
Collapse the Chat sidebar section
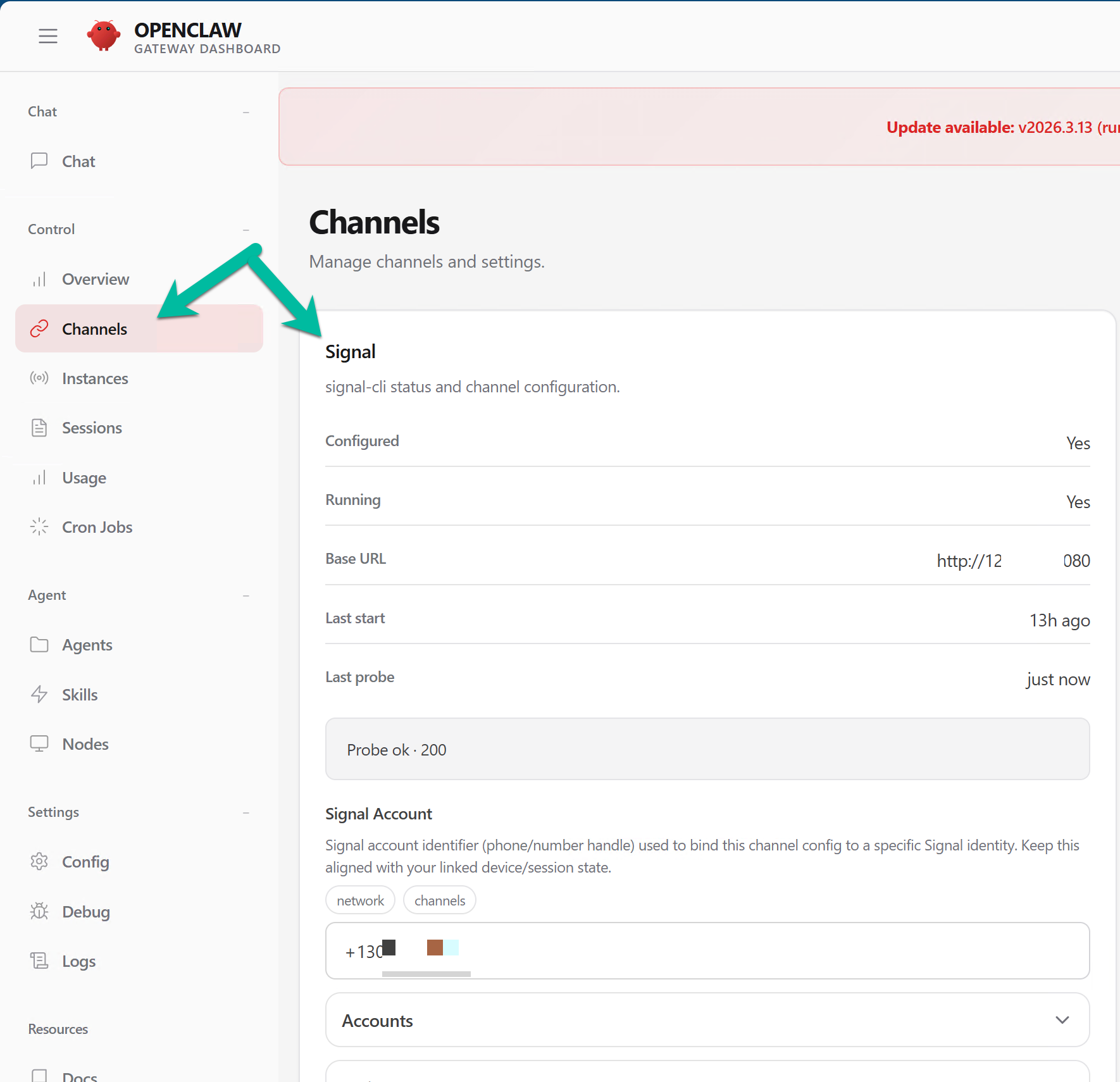point(246,112)
